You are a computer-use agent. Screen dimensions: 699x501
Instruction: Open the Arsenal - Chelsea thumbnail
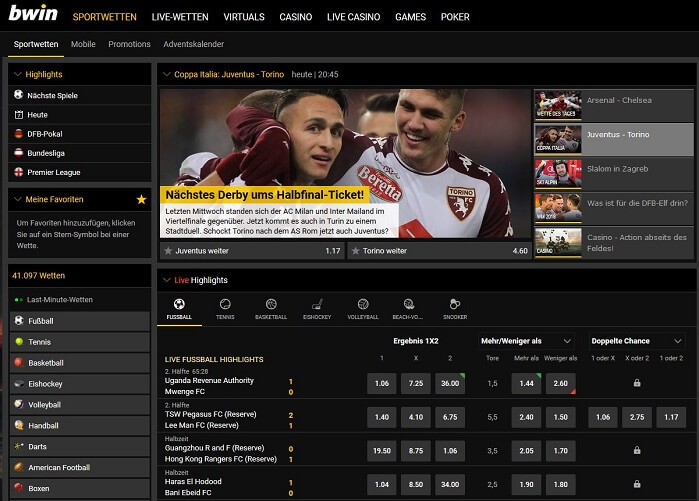tap(558, 105)
